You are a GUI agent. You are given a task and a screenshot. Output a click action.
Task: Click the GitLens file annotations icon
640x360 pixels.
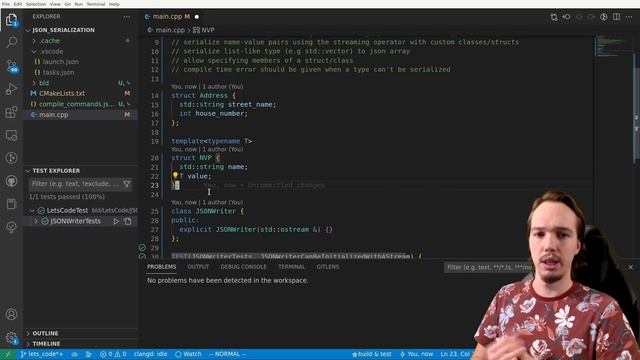coord(604,17)
